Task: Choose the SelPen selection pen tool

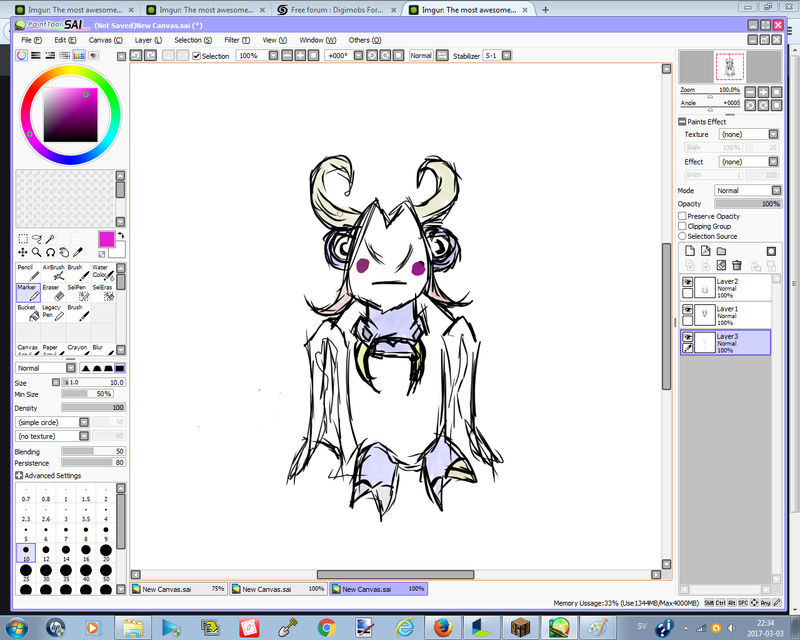Action: pos(78,292)
